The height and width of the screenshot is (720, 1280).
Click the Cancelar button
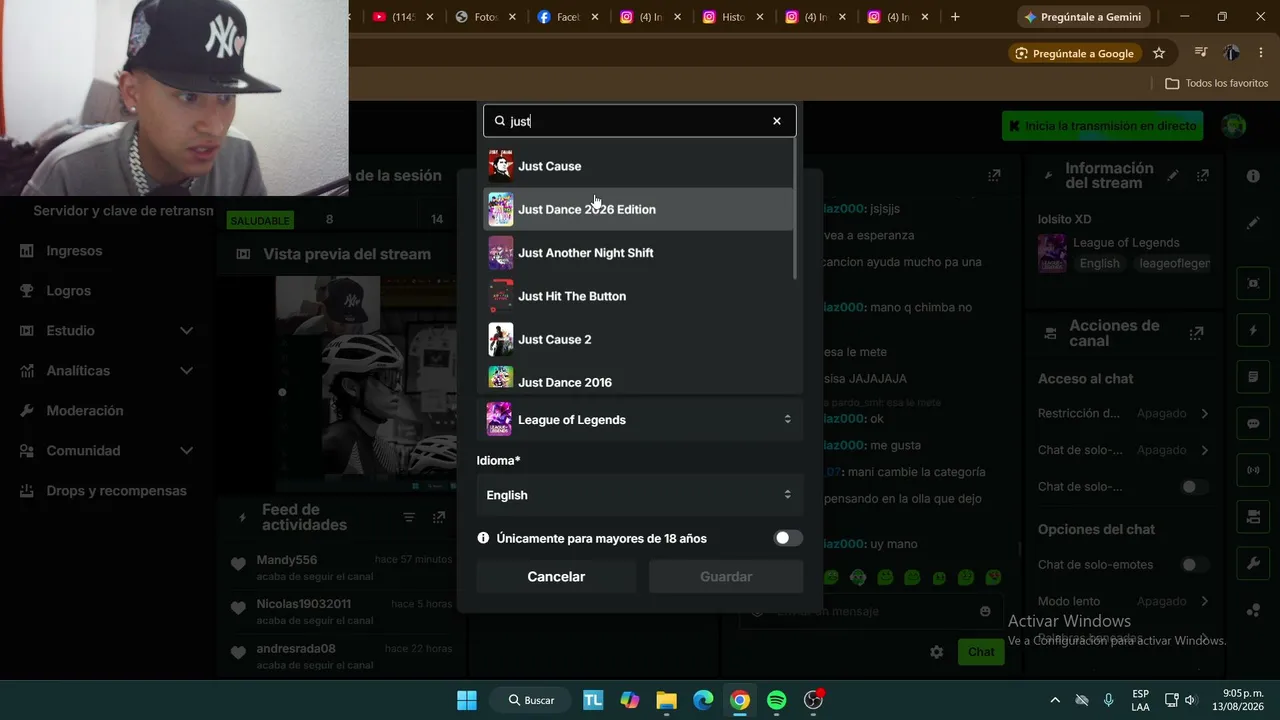click(556, 577)
